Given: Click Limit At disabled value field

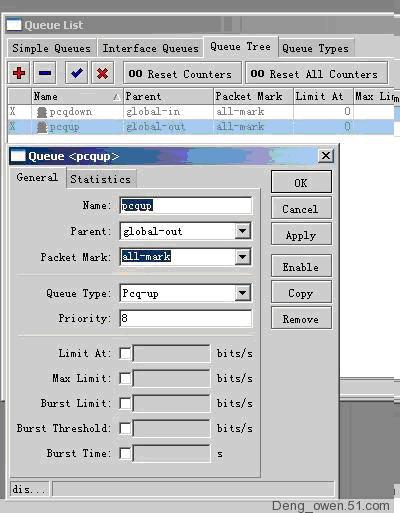Looking at the screenshot, I should [x=171, y=353].
